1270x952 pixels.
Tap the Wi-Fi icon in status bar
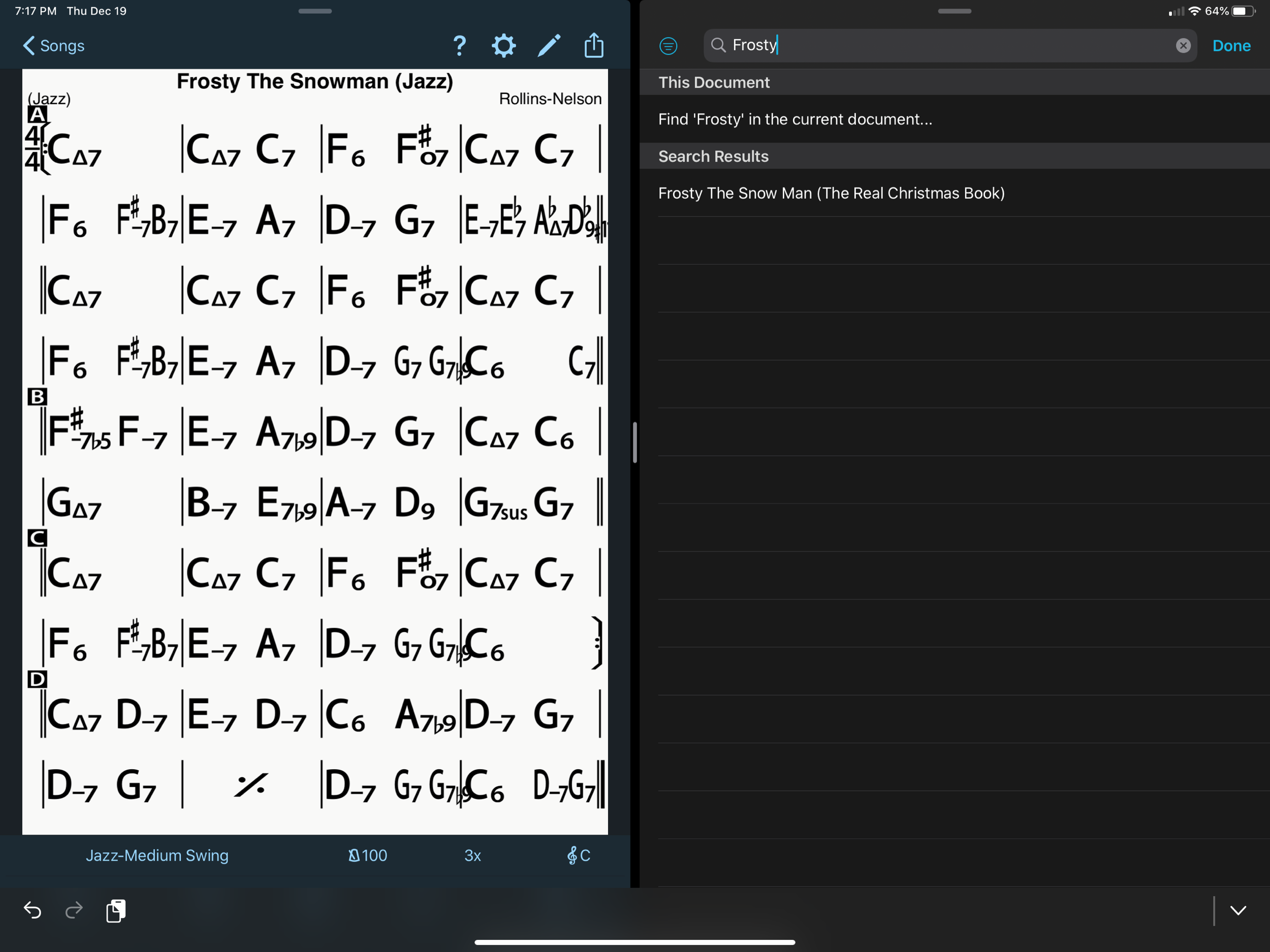click(1195, 11)
